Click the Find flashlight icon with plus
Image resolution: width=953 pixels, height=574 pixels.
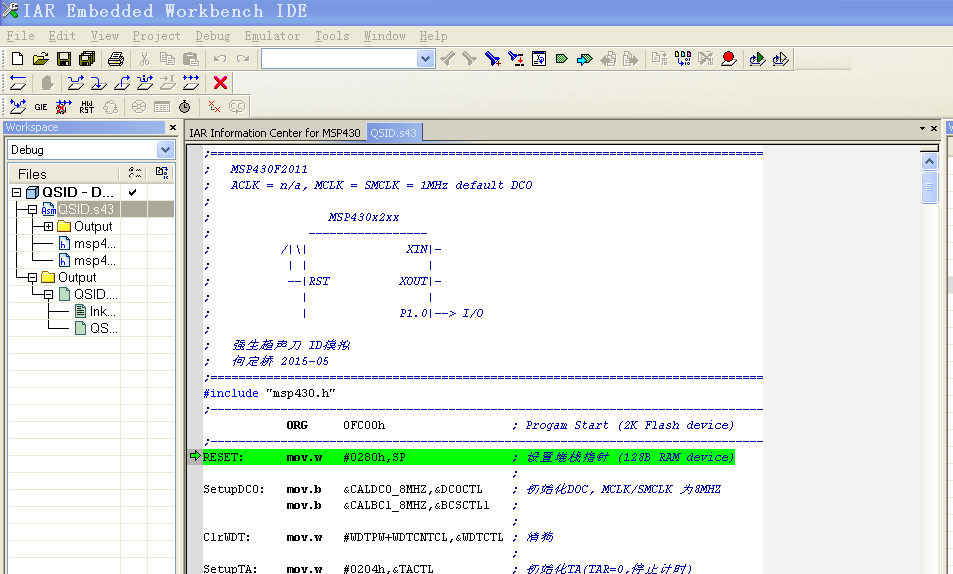click(492, 59)
